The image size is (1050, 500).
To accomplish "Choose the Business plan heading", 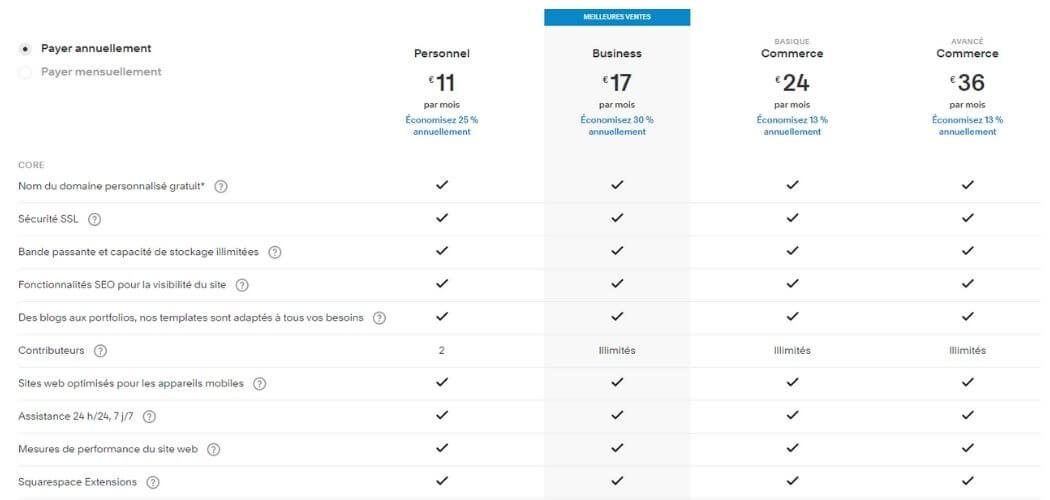I will 617,54.
